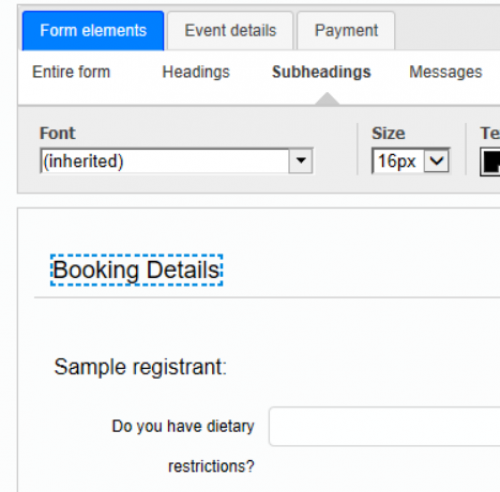Image resolution: width=500 pixels, height=492 pixels.
Task: Expand the Font dropdown arrow
Action: pyautogui.click(x=301, y=161)
